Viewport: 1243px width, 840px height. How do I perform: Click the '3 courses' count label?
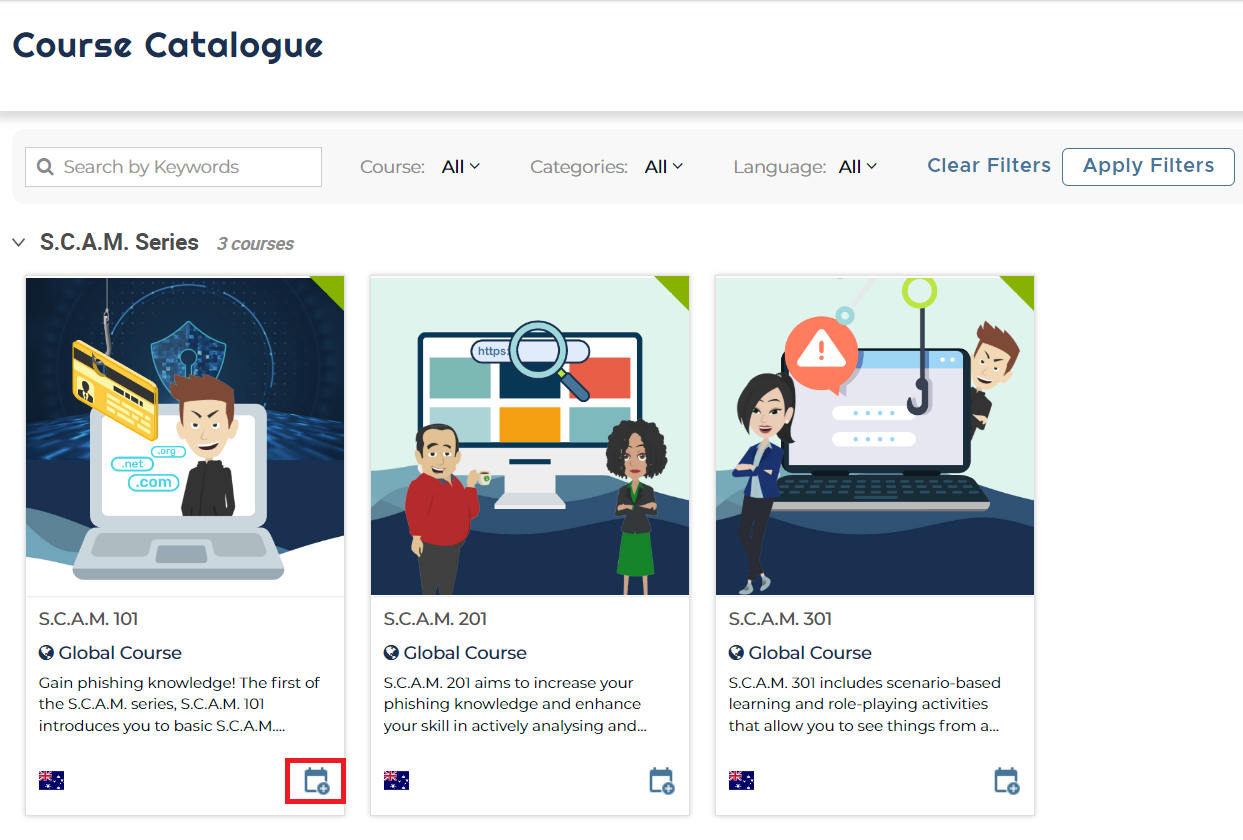coord(255,244)
